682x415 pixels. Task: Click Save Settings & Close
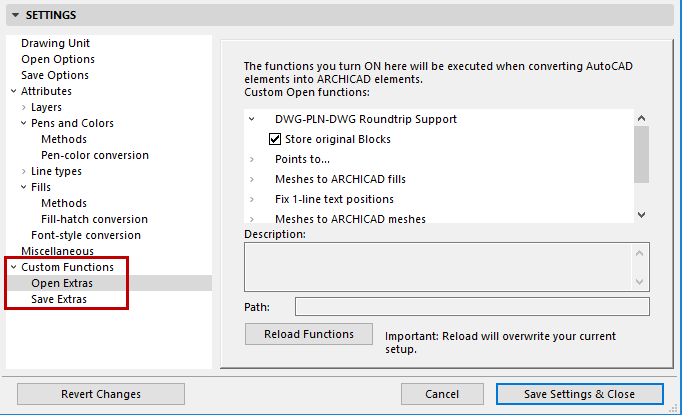(x=579, y=394)
